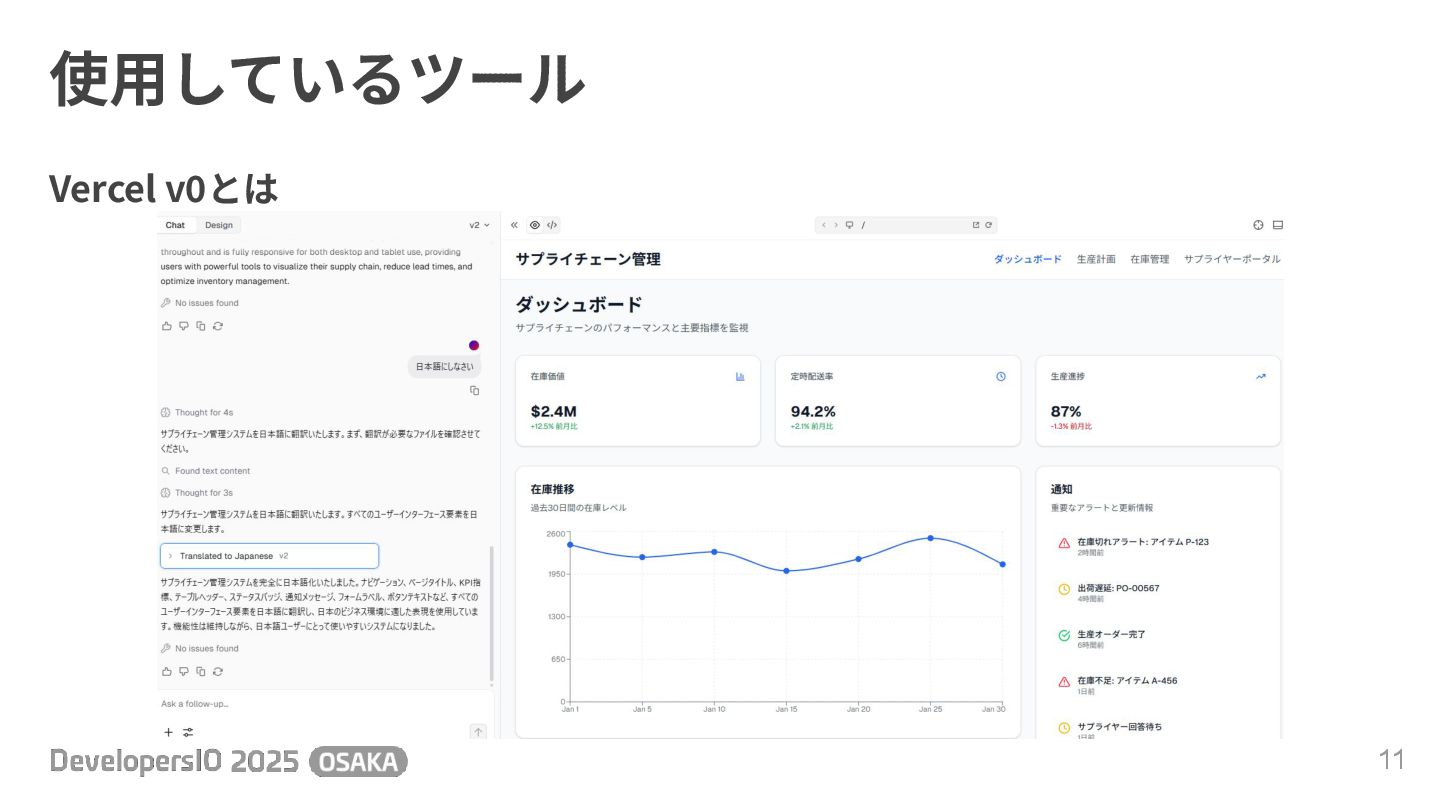Toggle the panel layout icon at top right
The width and height of the screenshot is (1440, 810).
[x=1278, y=225]
